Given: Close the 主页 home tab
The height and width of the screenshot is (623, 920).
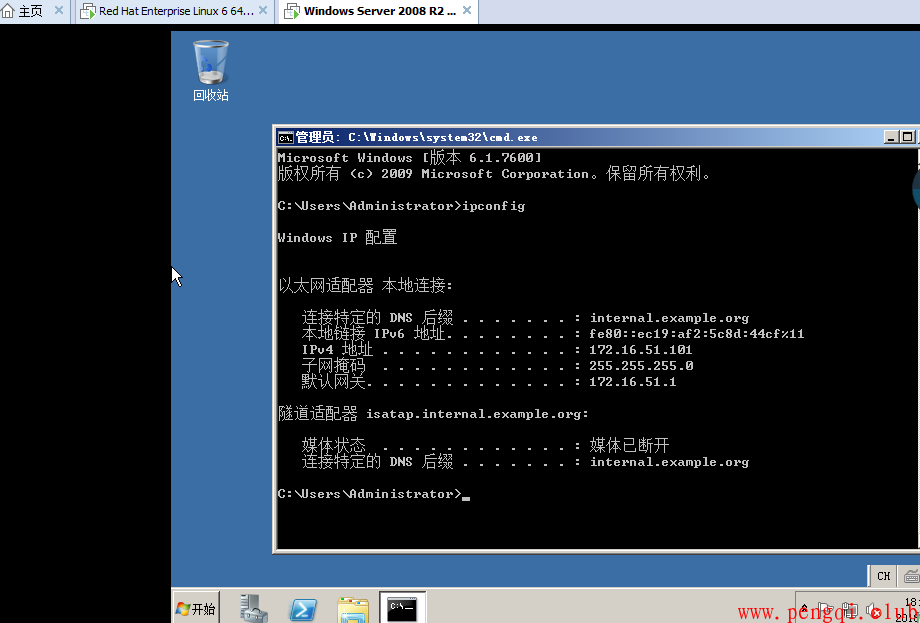Looking at the screenshot, I should coord(58,12).
